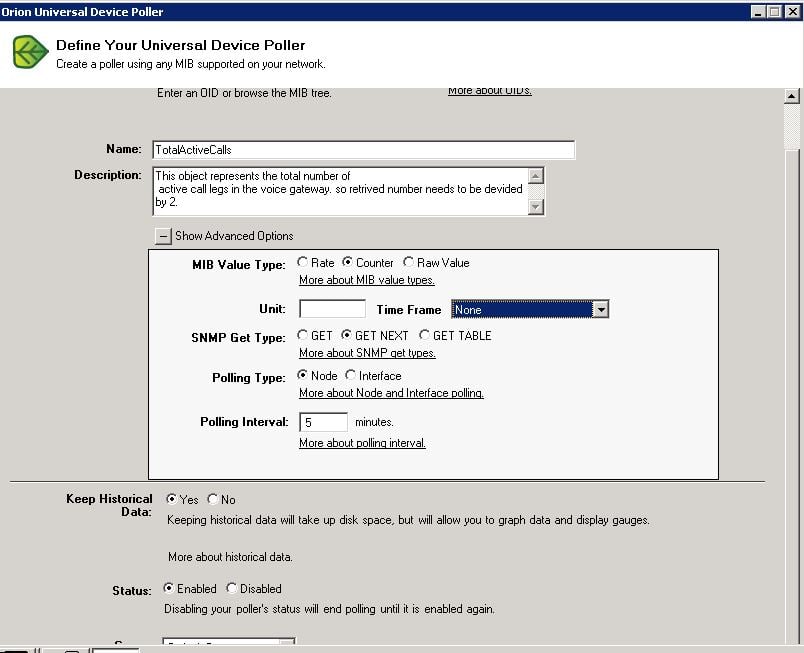
Task: Close the Orion Universal Device Poller window
Action: (x=792, y=11)
